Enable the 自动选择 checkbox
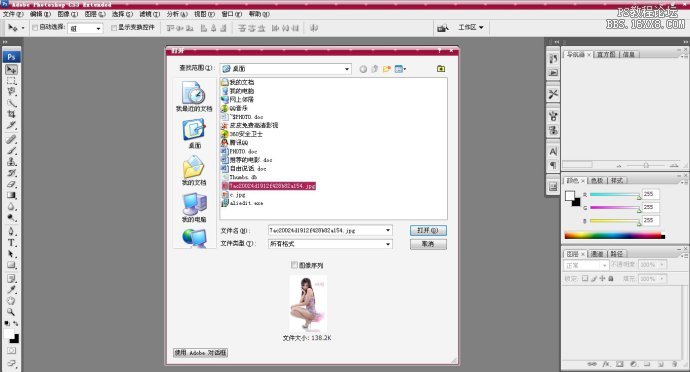This screenshot has height=372, width=690. click(35, 28)
